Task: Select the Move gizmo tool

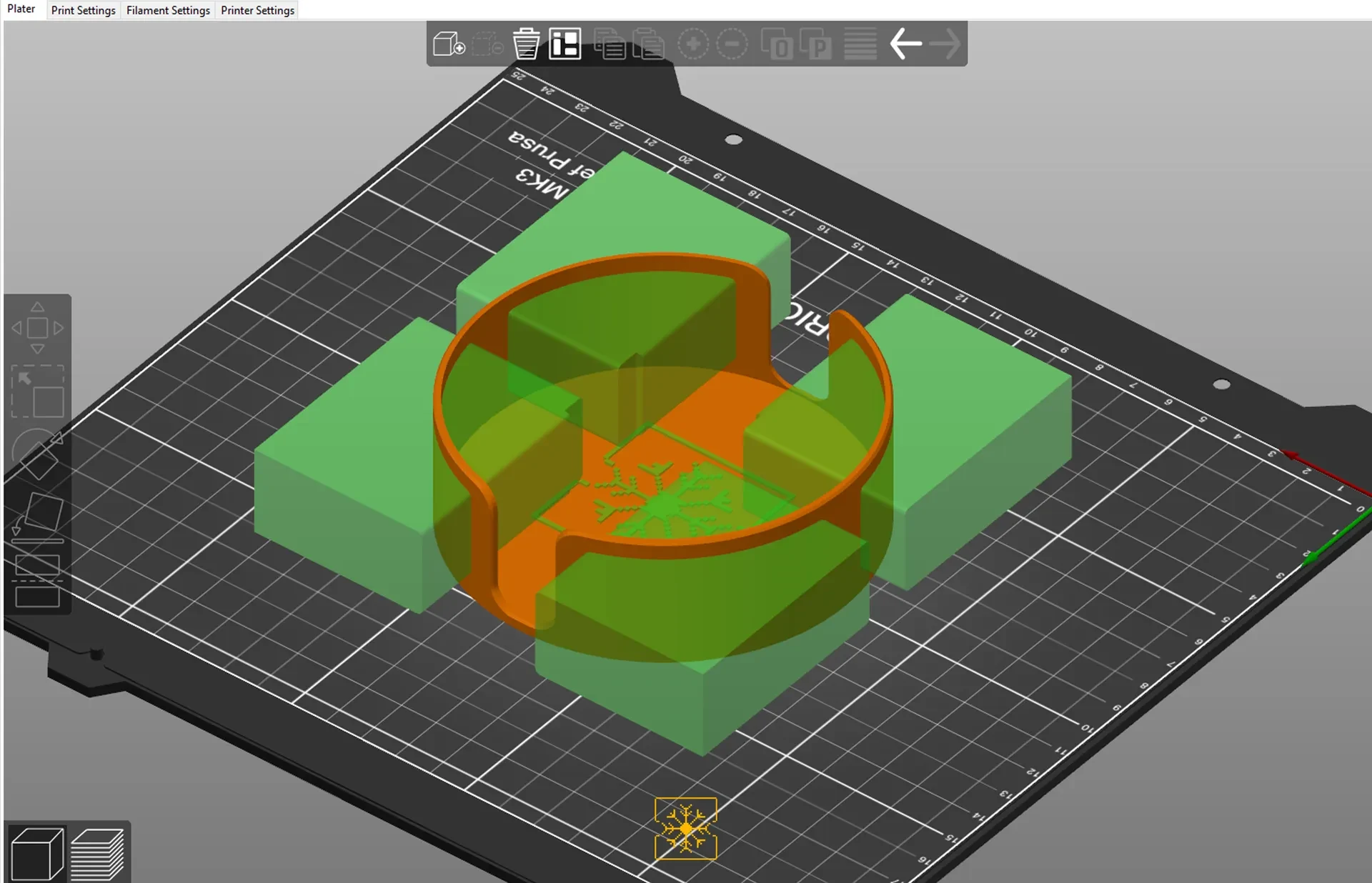Action: click(x=37, y=328)
